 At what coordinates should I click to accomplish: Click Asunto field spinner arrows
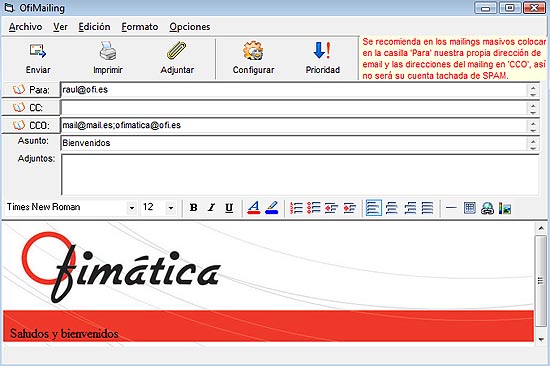click(533, 144)
